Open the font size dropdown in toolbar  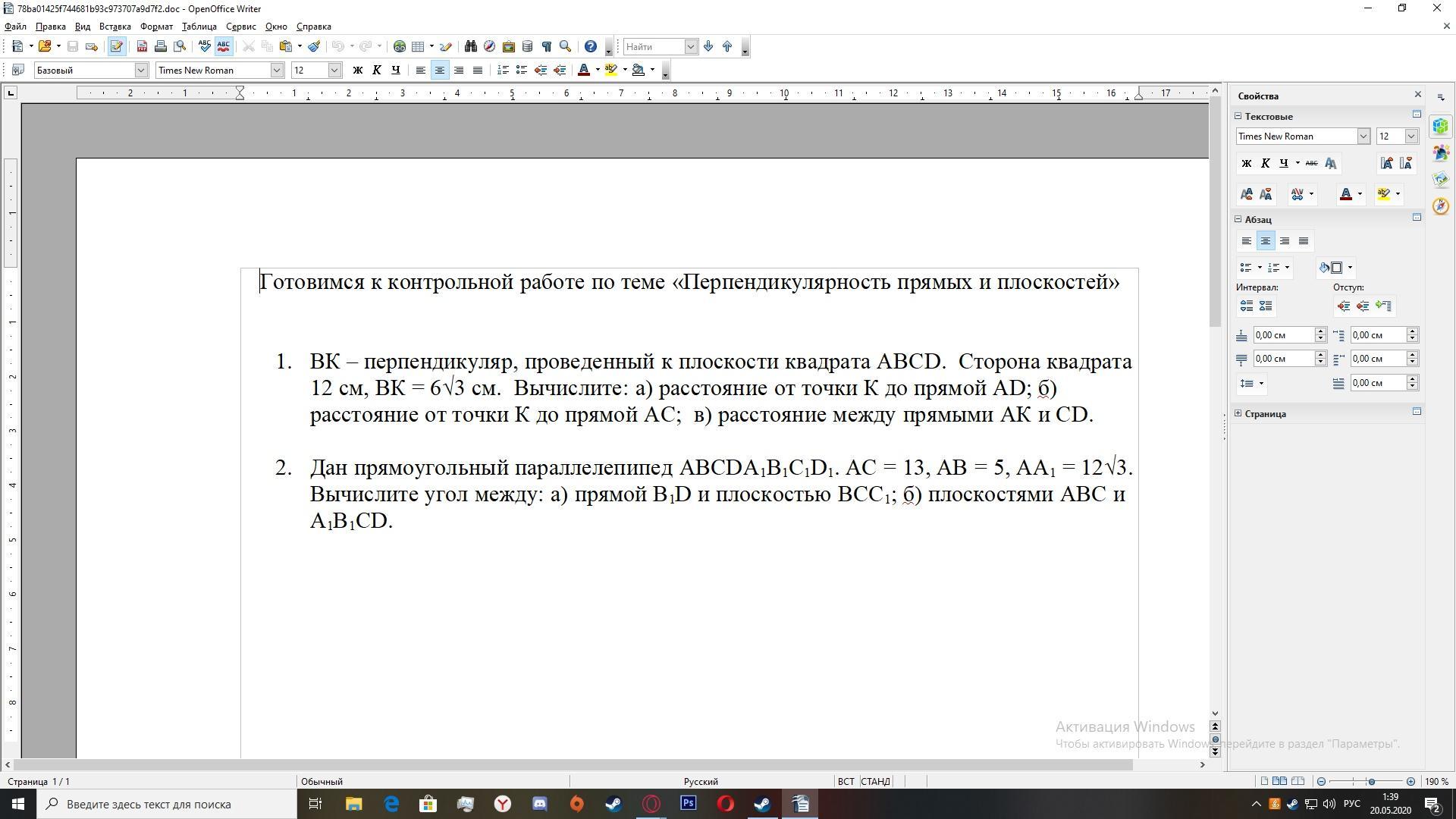click(334, 70)
